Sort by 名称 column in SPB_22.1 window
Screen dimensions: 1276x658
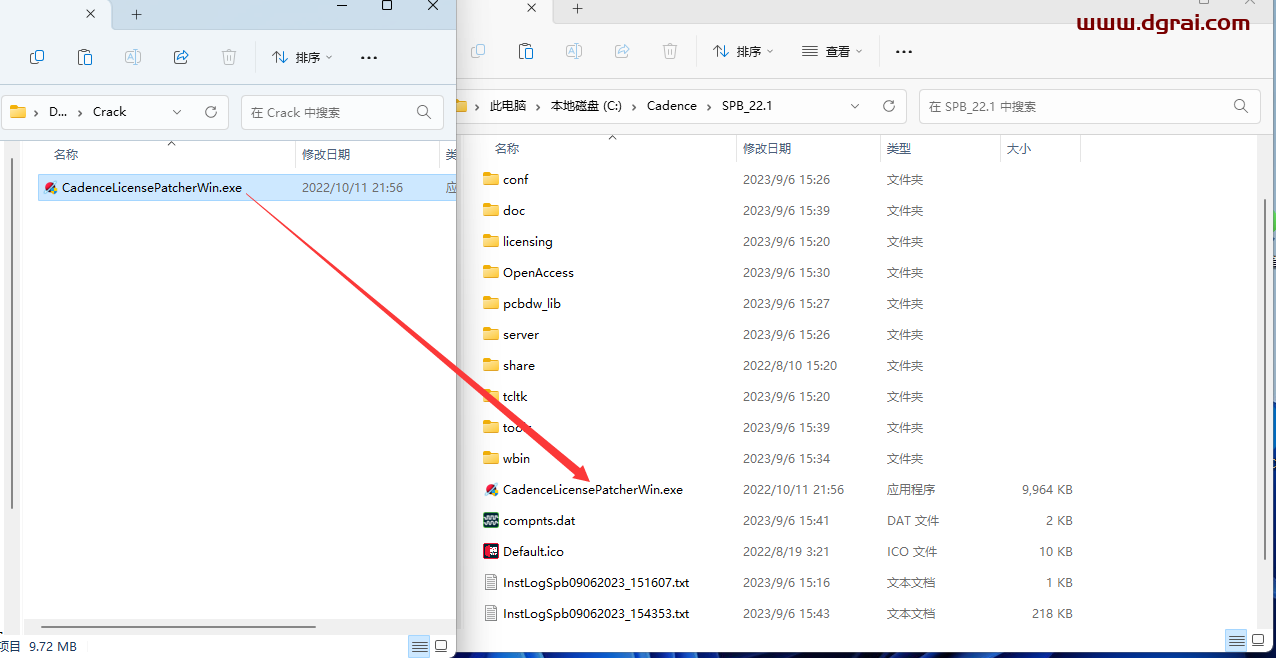coord(507,149)
